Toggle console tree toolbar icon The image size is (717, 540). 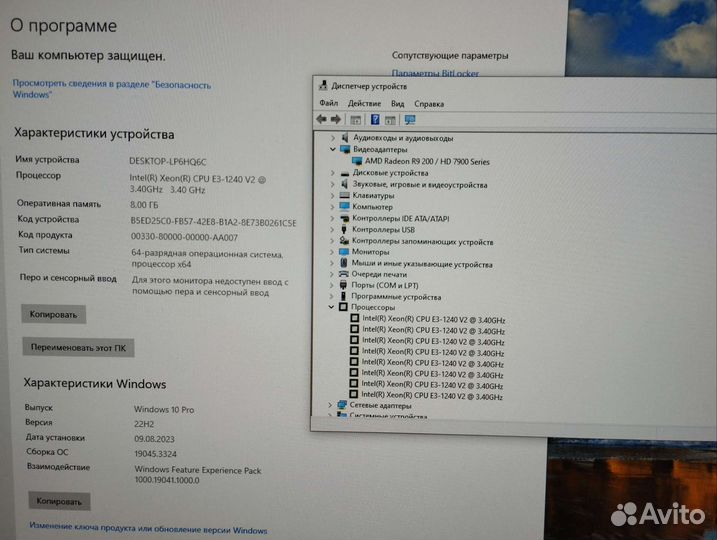(x=355, y=120)
